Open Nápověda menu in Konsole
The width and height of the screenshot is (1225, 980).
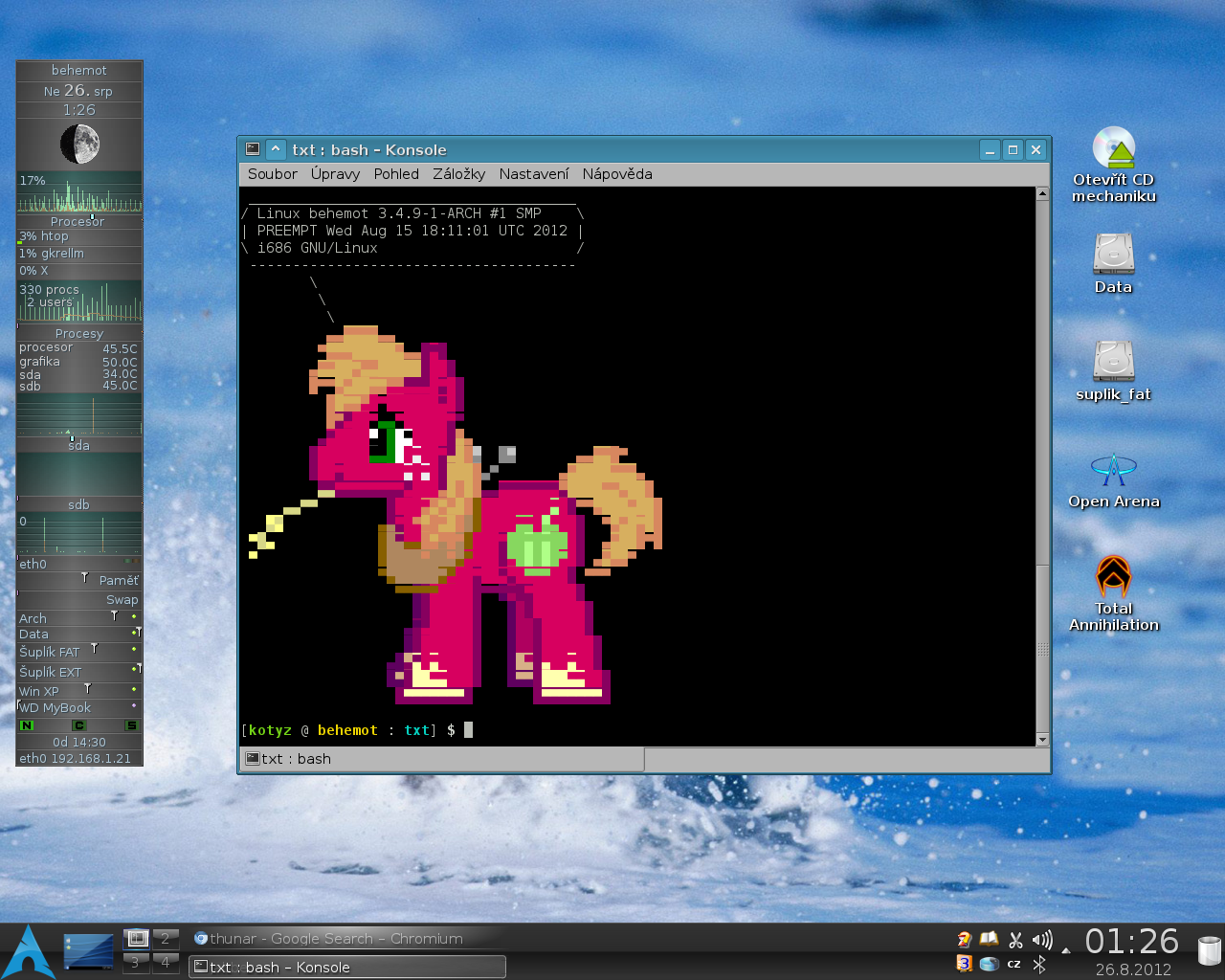(x=617, y=174)
